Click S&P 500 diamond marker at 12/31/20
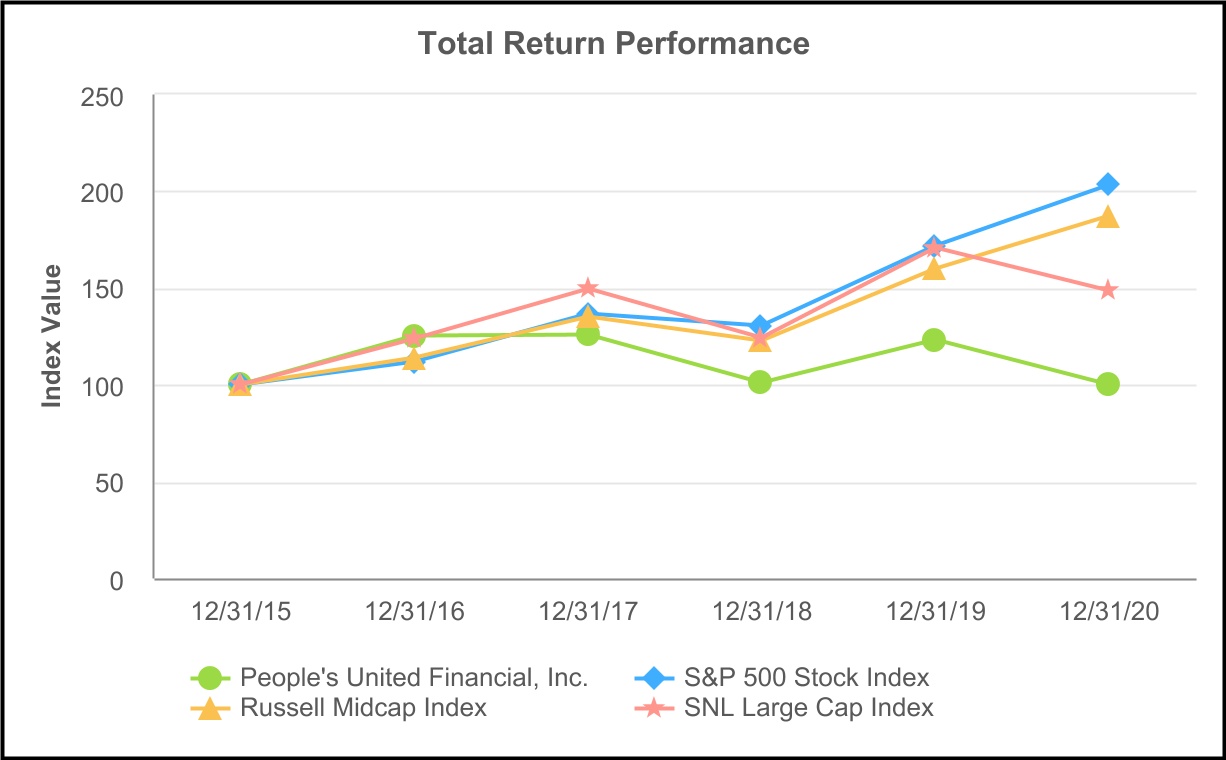This screenshot has height=760, width=1226. point(1107,184)
